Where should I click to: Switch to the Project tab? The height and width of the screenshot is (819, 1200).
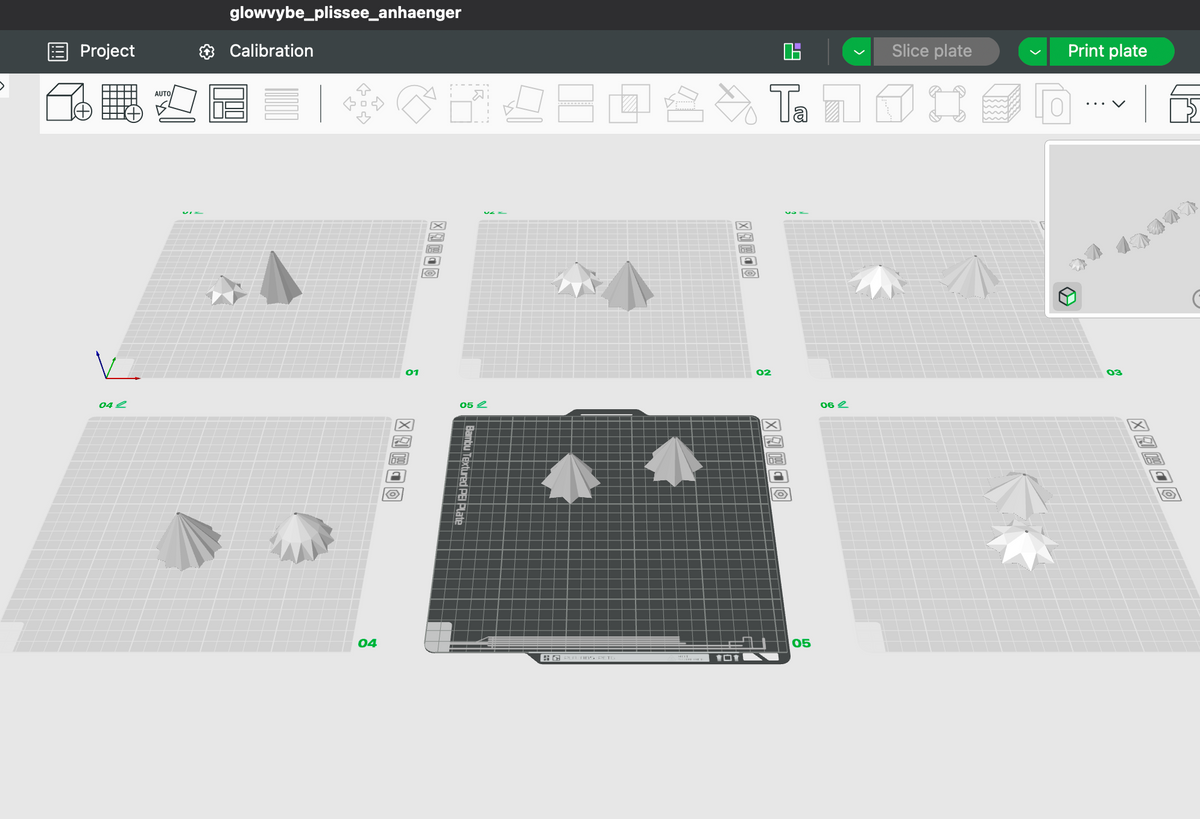click(91, 51)
